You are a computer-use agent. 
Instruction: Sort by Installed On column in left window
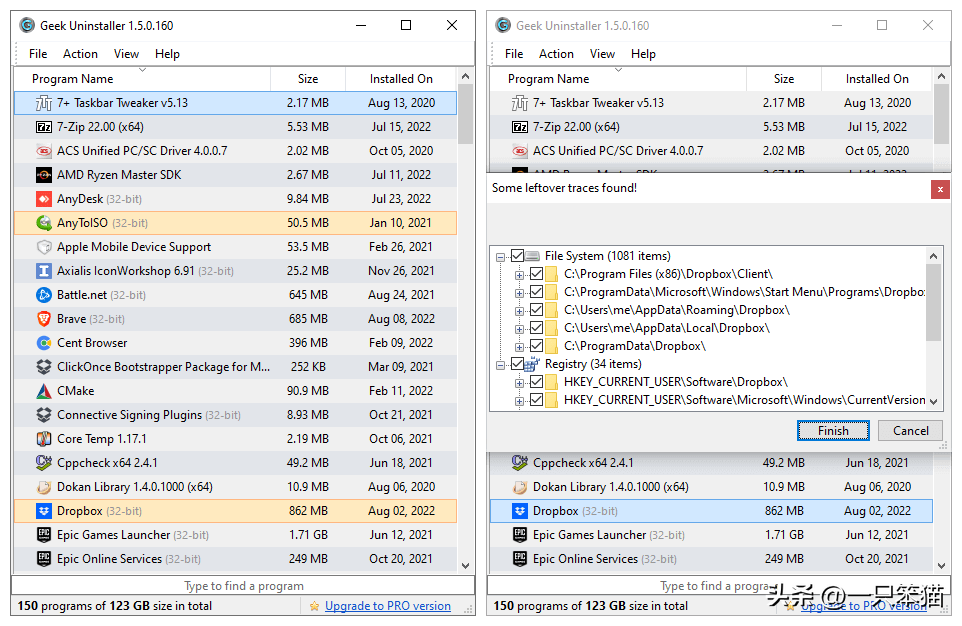[x=401, y=79]
